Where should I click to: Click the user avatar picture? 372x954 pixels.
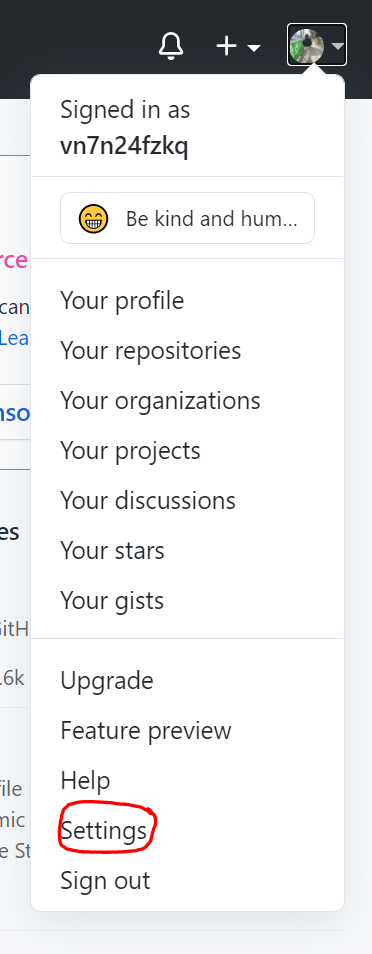coord(307,46)
